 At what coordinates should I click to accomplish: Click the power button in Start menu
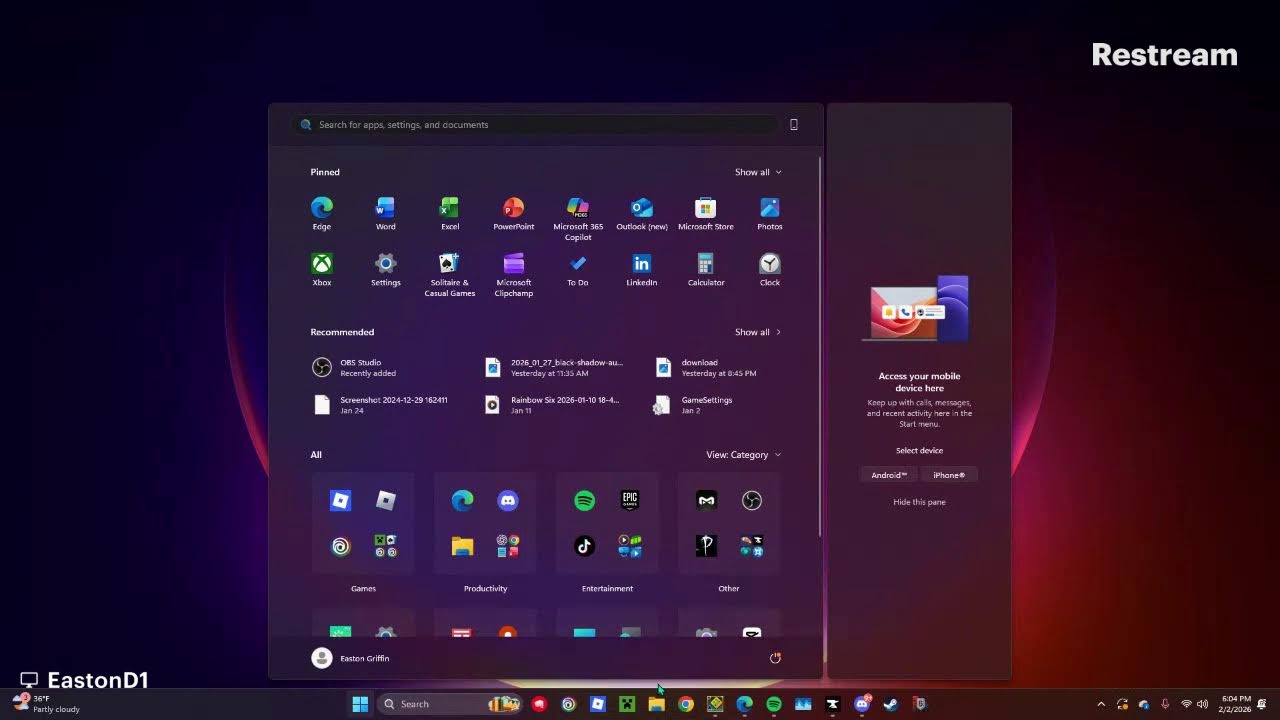775,658
